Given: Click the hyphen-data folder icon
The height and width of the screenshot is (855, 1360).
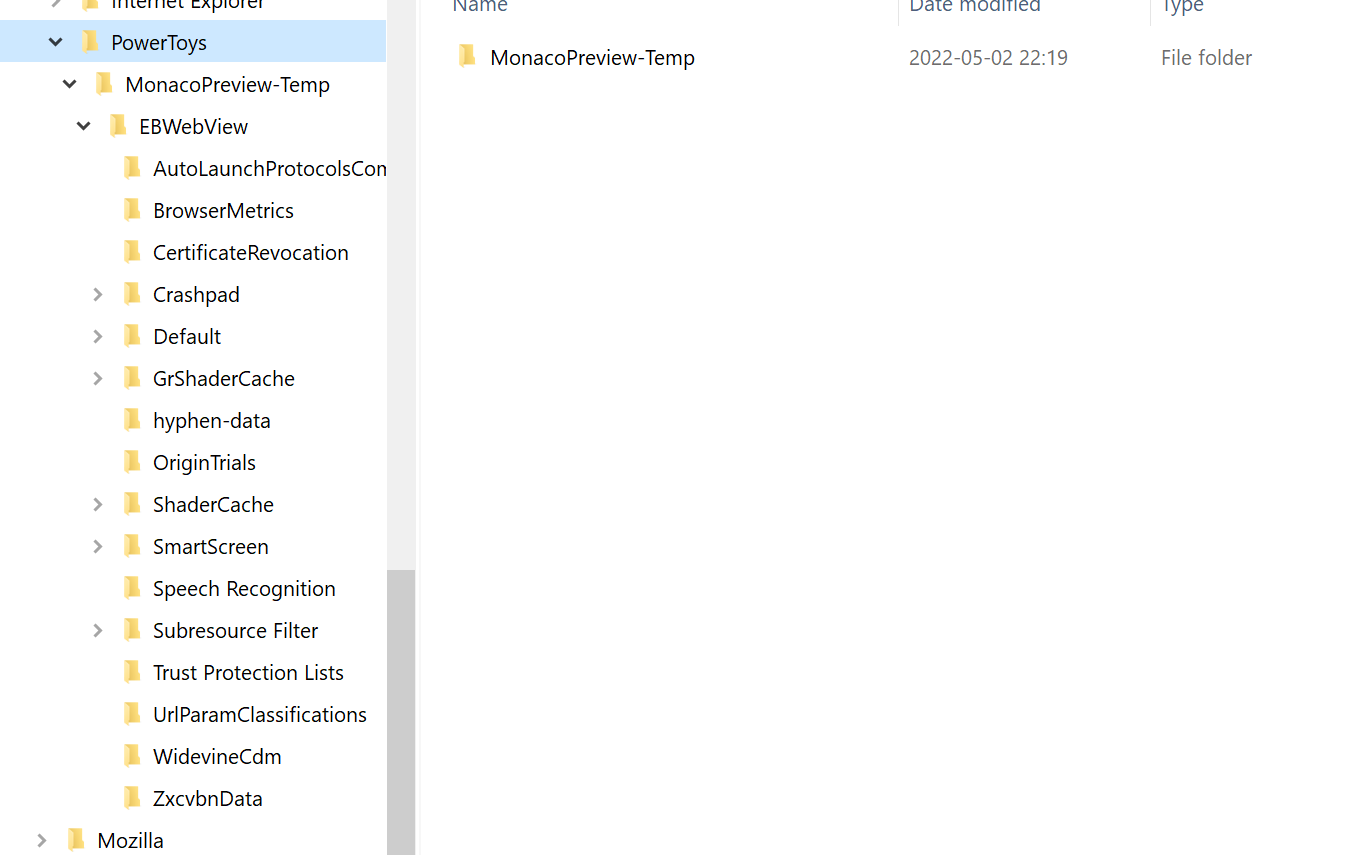Looking at the screenshot, I should pos(132,419).
